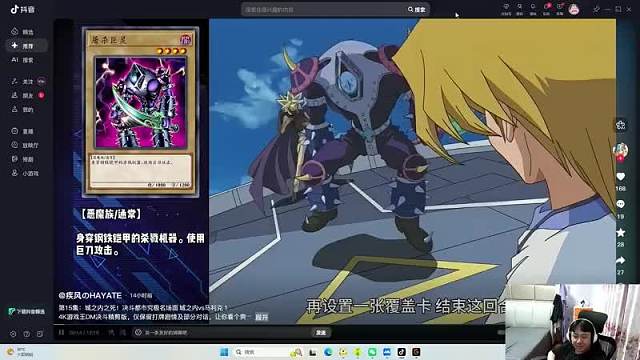Open the settings gear in sidebar bottom
This screenshot has width=640, height=360.
coord(13,334)
